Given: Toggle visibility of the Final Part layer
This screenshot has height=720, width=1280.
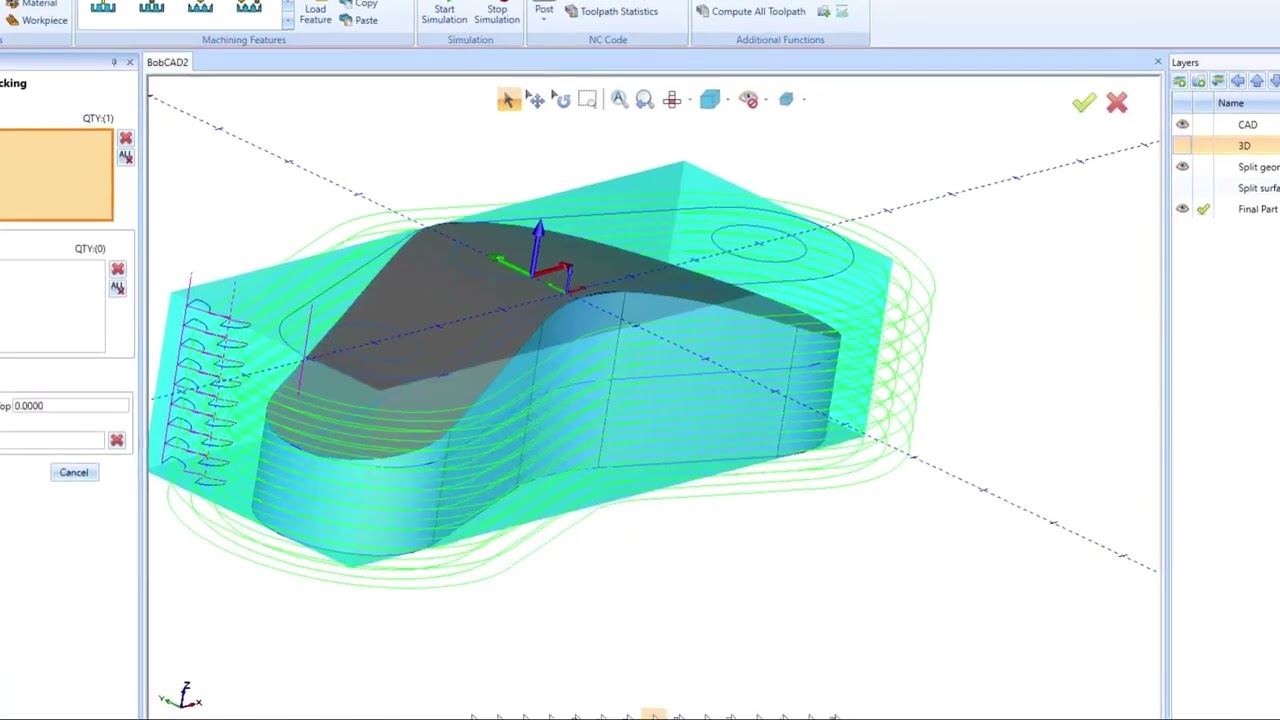Looking at the screenshot, I should point(1183,209).
